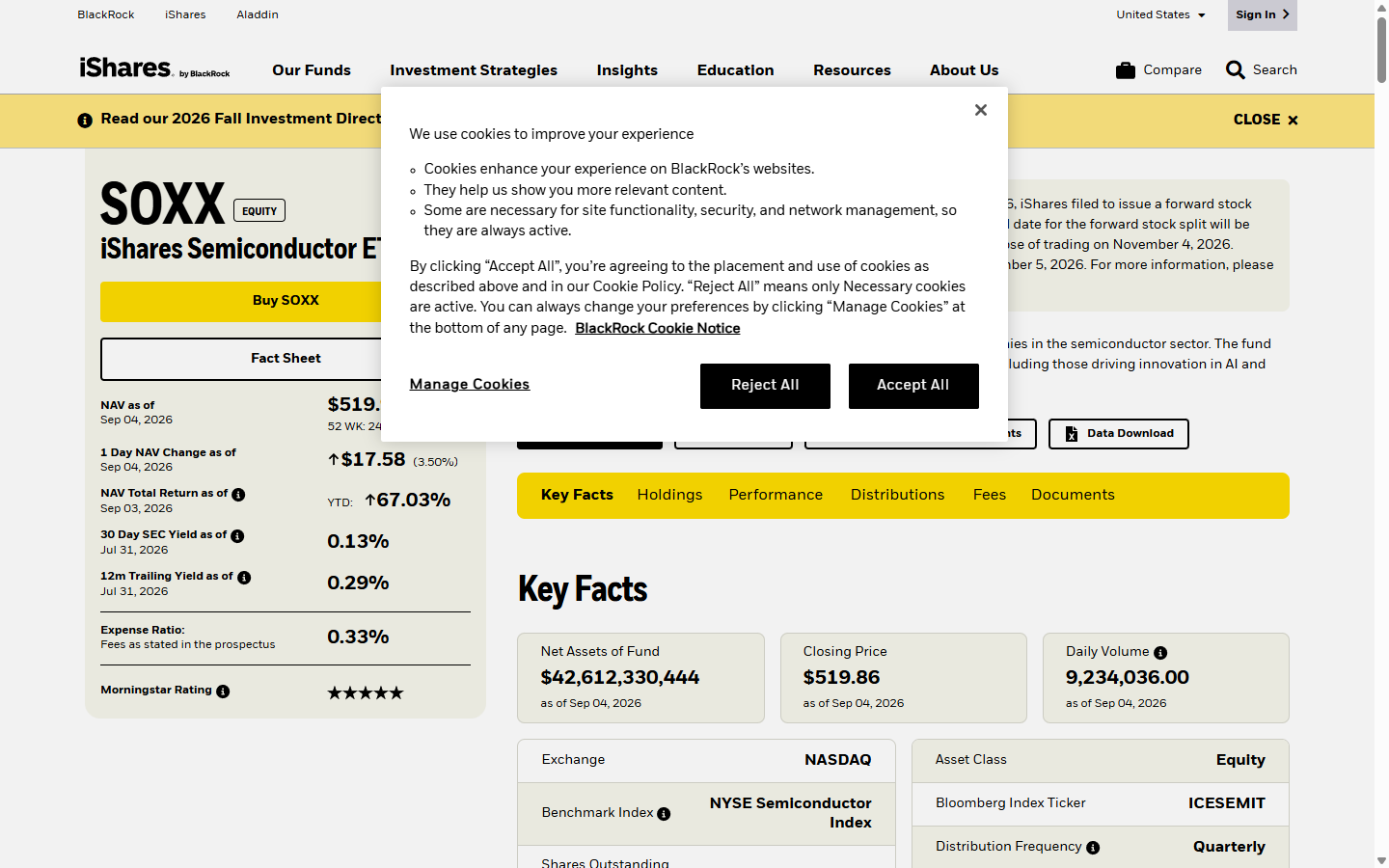Click the info icon beside Benchmark Index

[664, 814]
